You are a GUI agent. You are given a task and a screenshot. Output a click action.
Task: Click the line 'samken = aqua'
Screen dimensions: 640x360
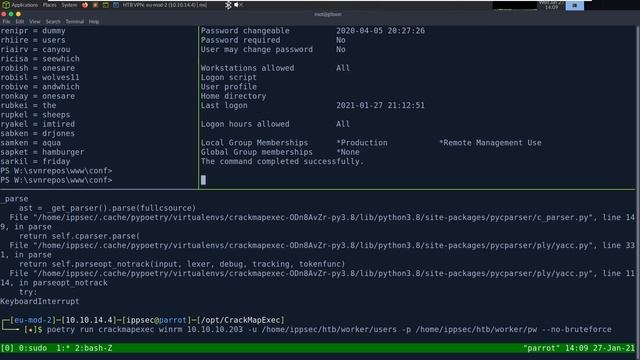tap(31, 143)
